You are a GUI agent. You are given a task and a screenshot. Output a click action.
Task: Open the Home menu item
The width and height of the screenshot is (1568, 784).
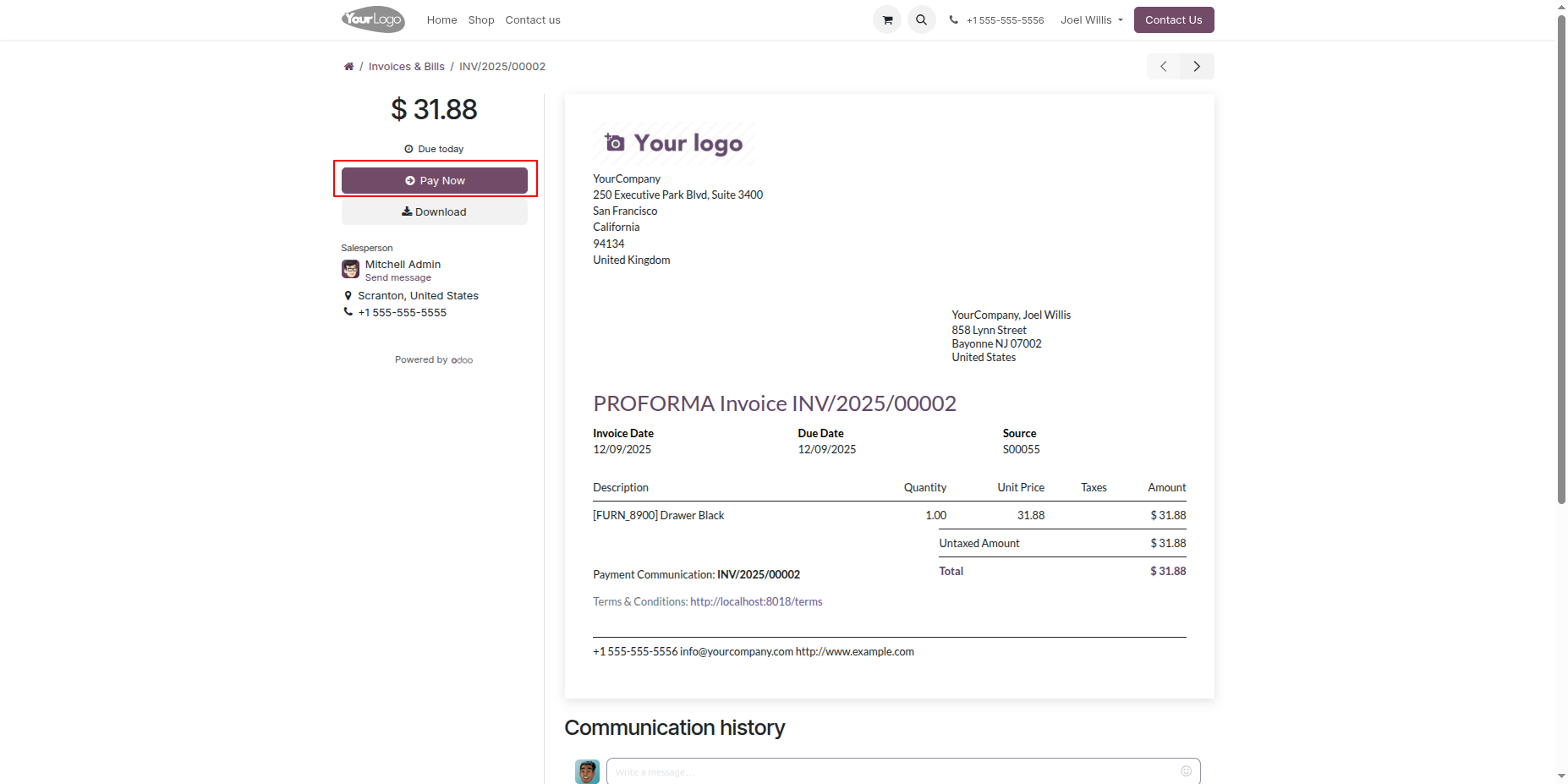[x=441, y=20]
